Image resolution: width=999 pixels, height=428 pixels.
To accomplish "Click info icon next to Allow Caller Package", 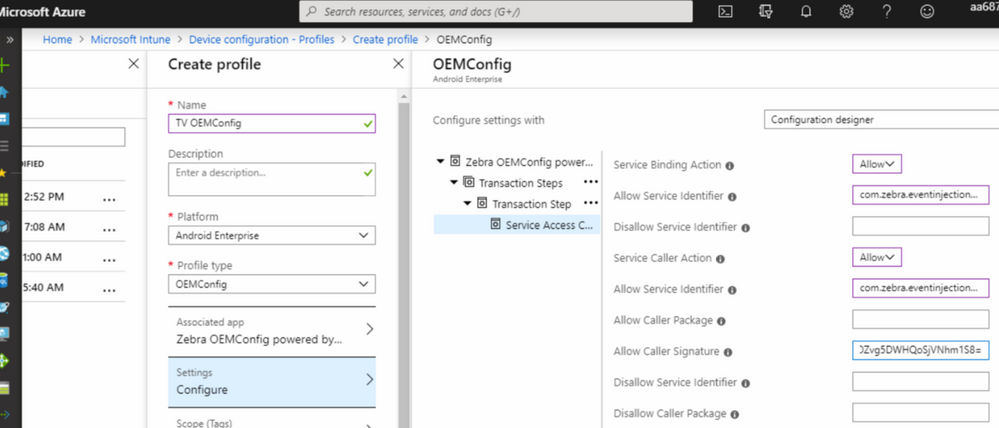I will tap(721, 321).
